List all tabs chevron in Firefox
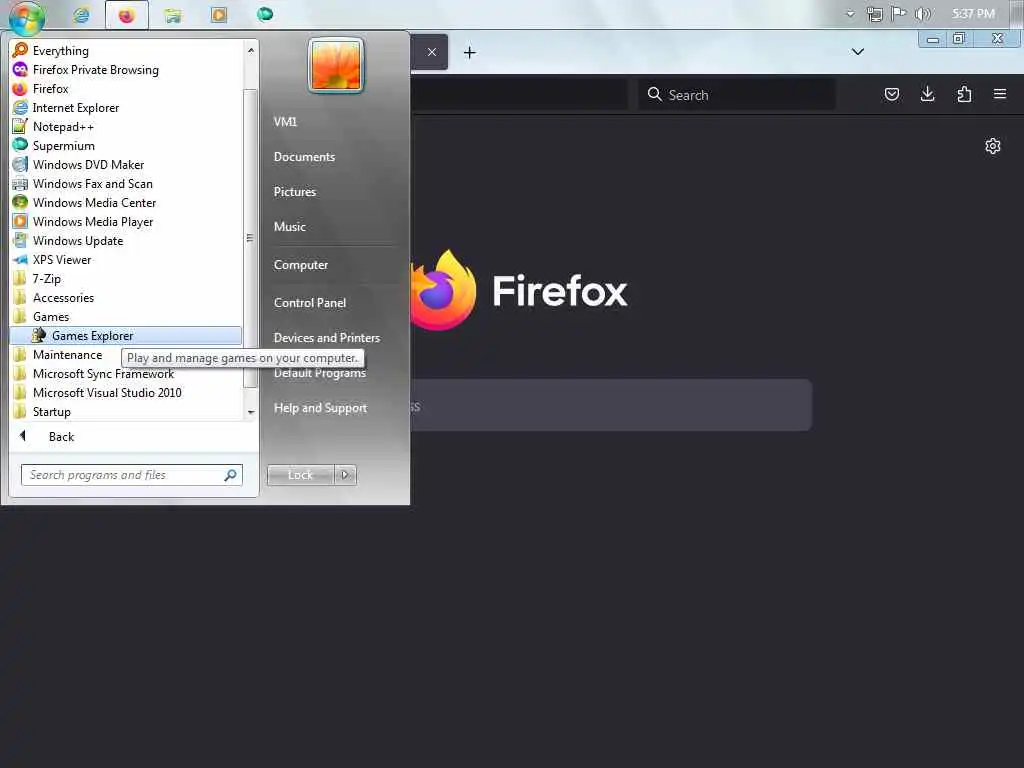This screenshot has width=1024, height=768. [858, 52]
